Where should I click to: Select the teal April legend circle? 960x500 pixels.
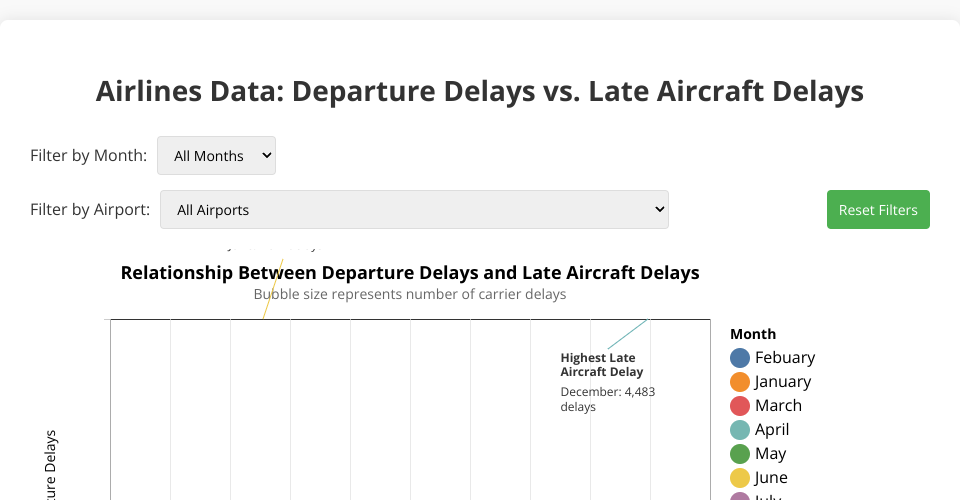pyautogui.click(x=740, y=430)
